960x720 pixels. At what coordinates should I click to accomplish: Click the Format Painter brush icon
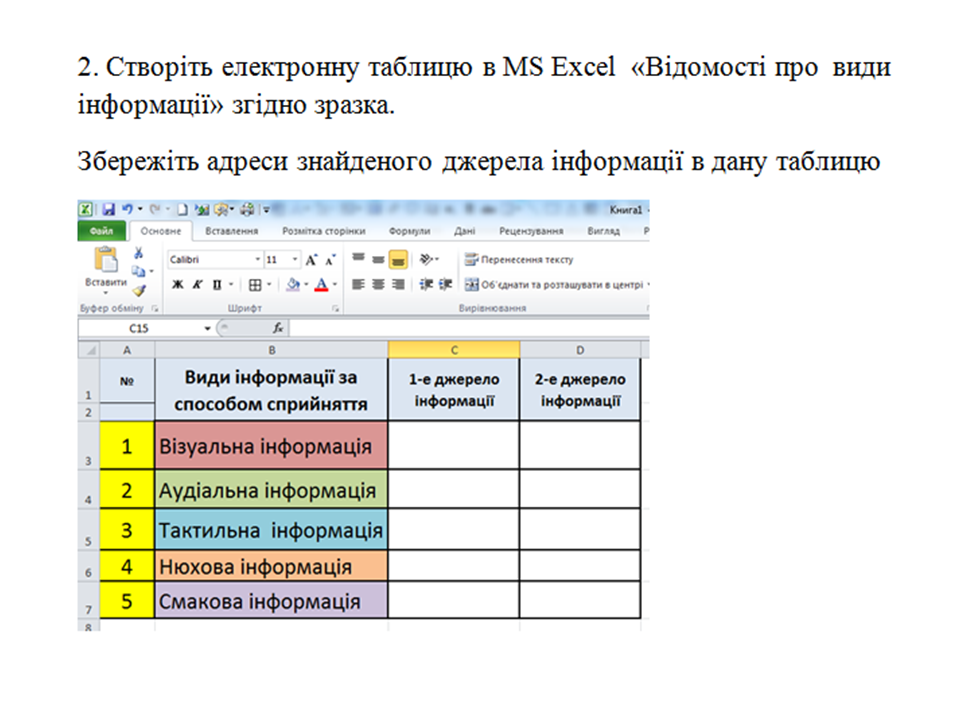[x=139, y=290]
